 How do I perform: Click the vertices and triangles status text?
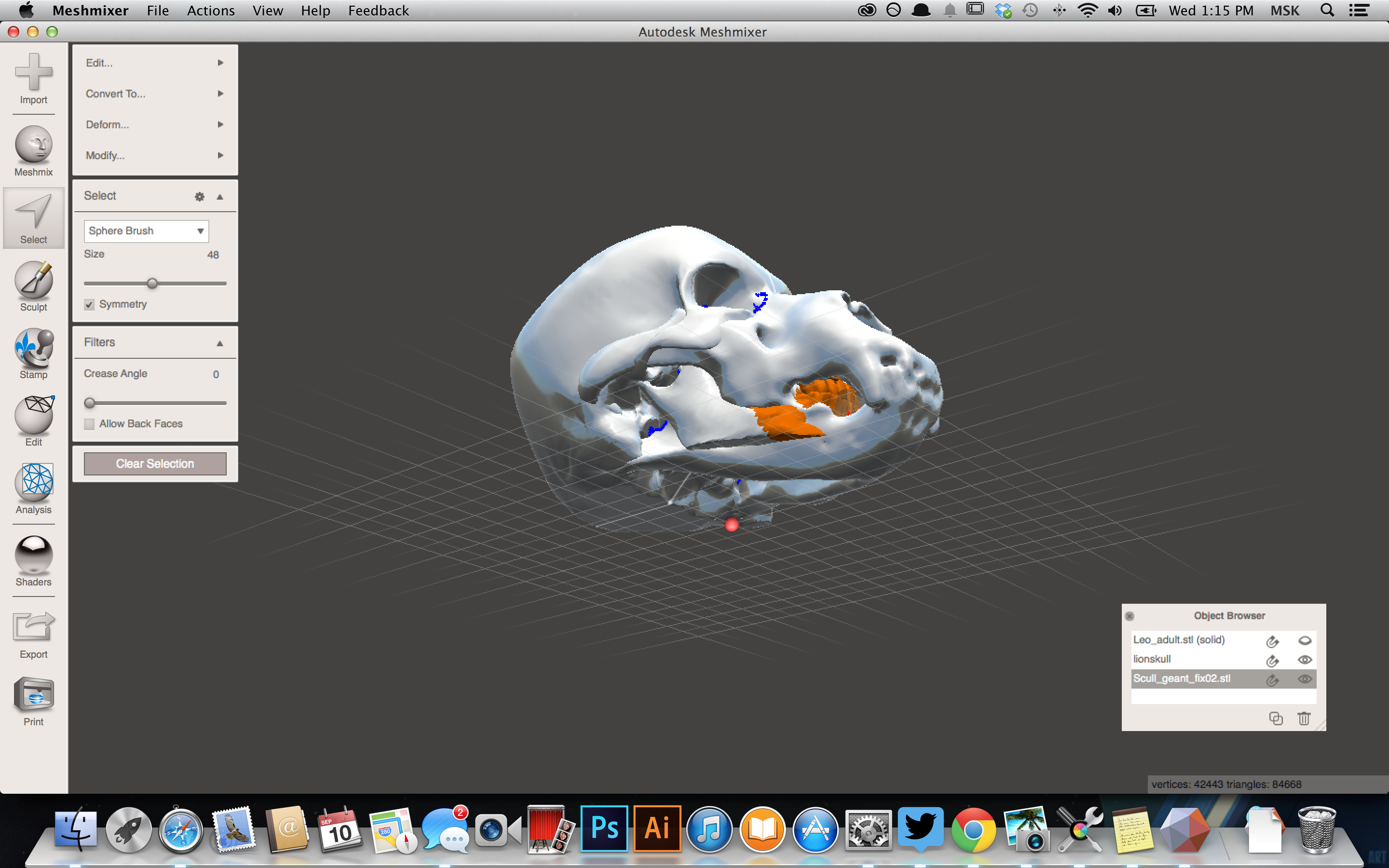point(1226,784)
